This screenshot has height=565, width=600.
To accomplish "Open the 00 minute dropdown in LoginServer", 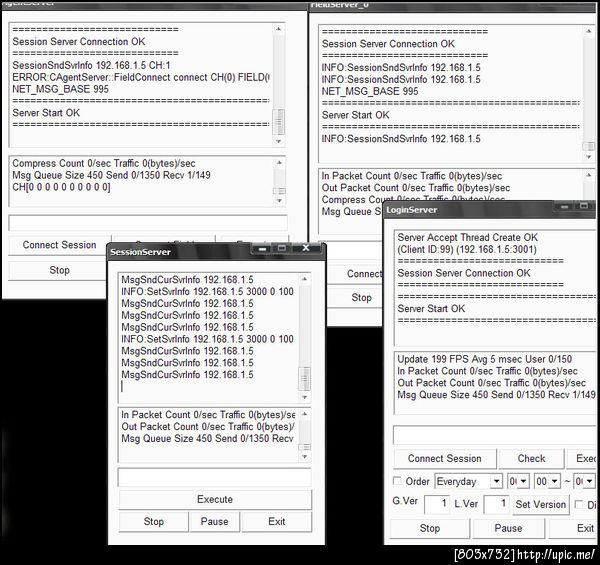I will [x=553, y=481].
